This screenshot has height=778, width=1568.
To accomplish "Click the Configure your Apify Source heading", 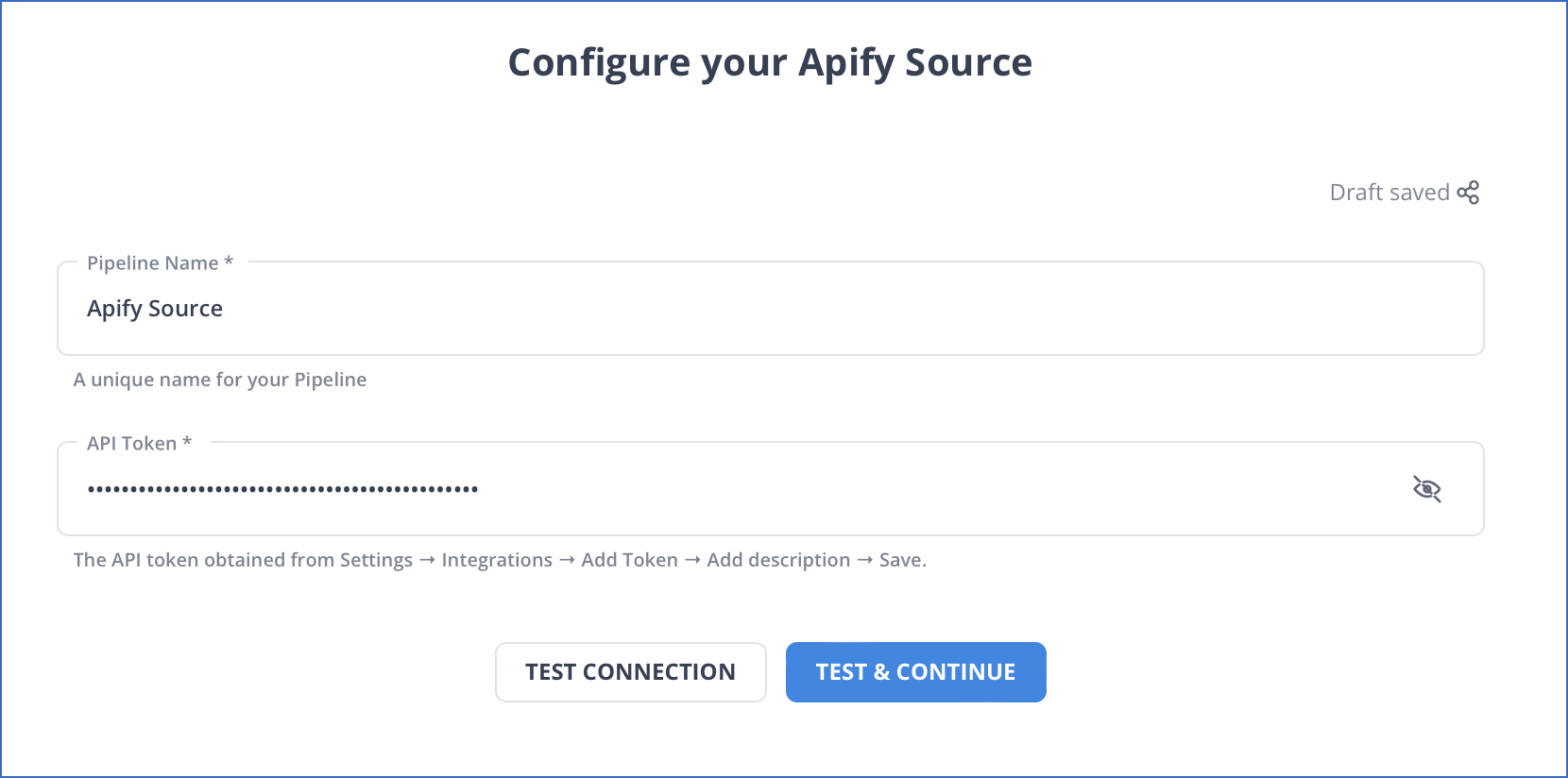I will coord(770,61).
